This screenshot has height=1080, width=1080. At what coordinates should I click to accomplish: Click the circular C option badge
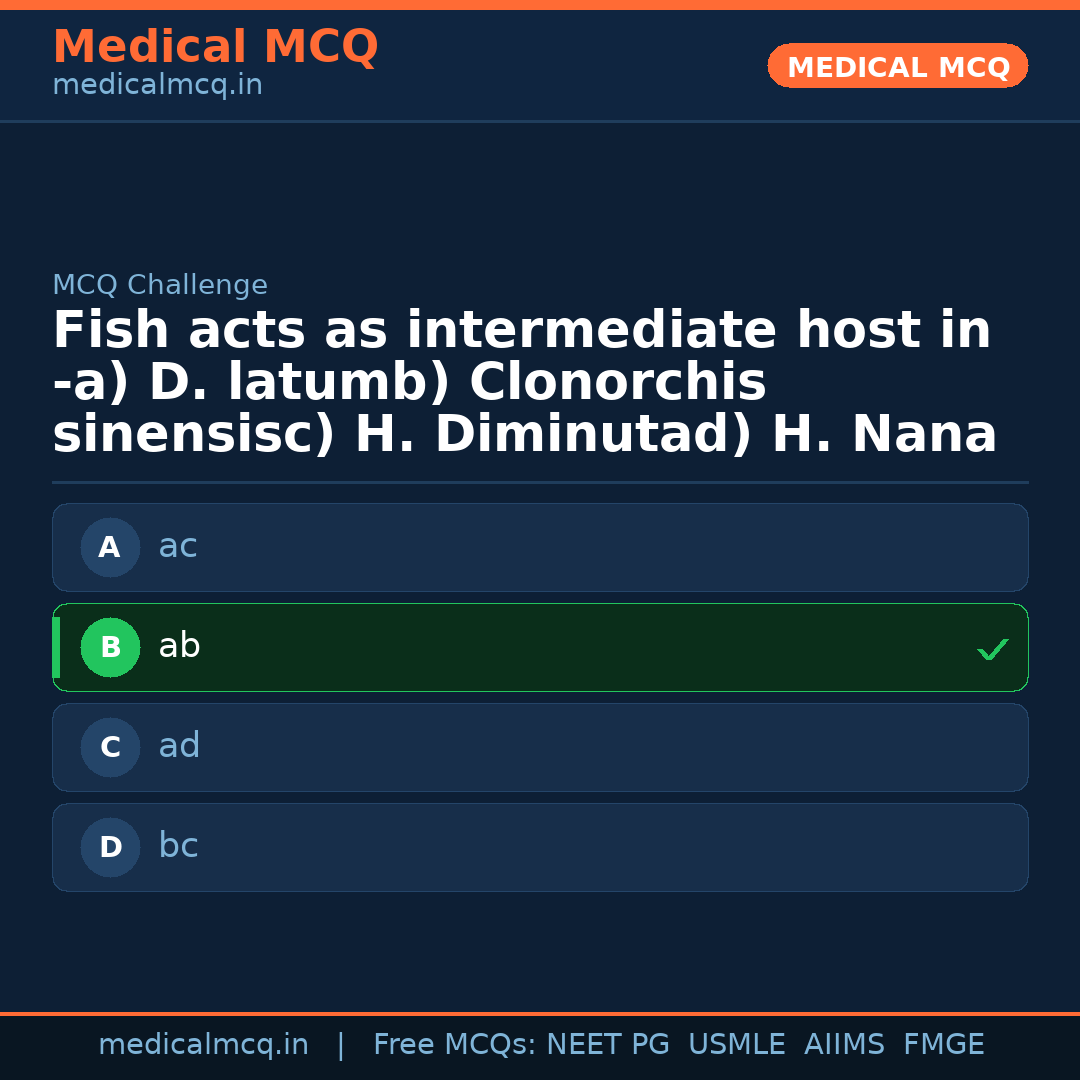pos(110,748)
